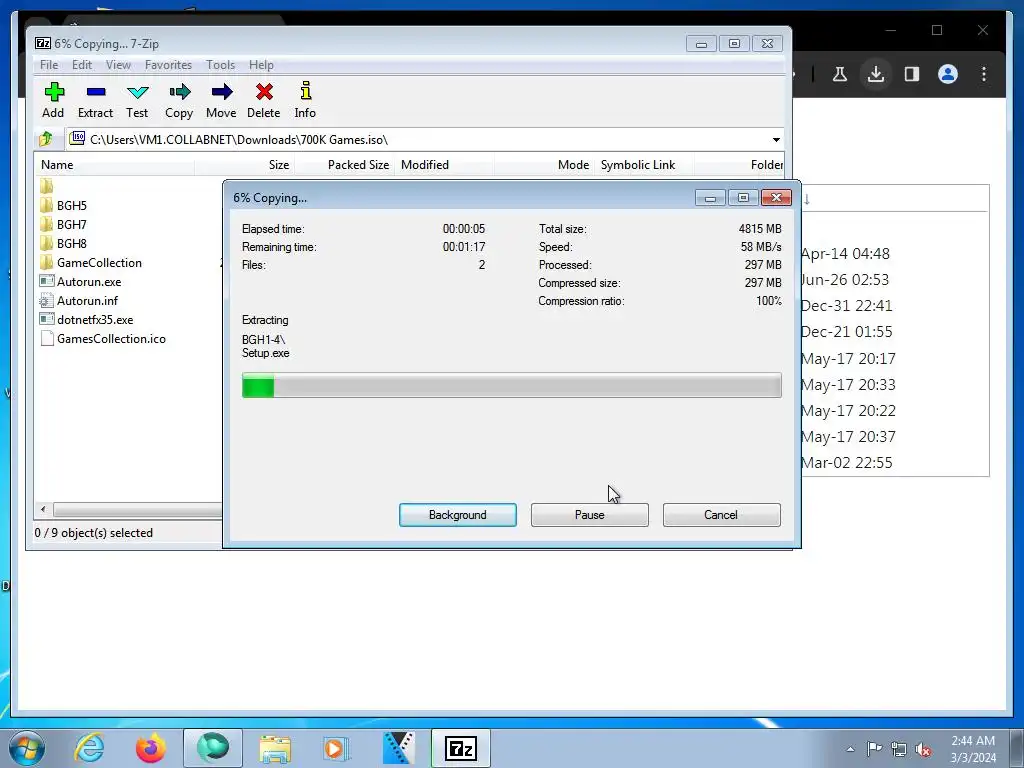Click the horizontal scrollbar left arrow

tap(43, 509)
